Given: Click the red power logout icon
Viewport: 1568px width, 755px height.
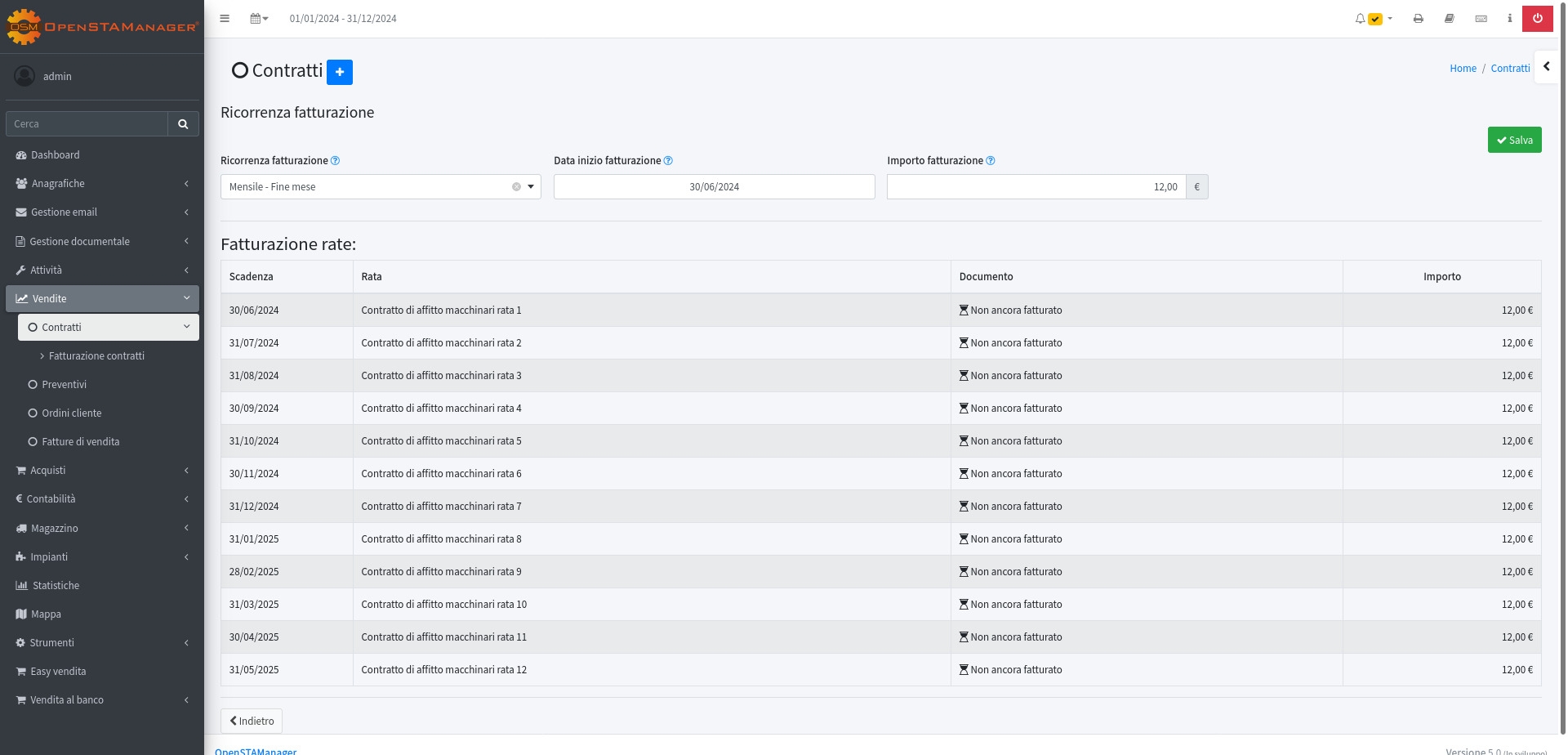Looking at the screenshot, I should pos(1538,19).
